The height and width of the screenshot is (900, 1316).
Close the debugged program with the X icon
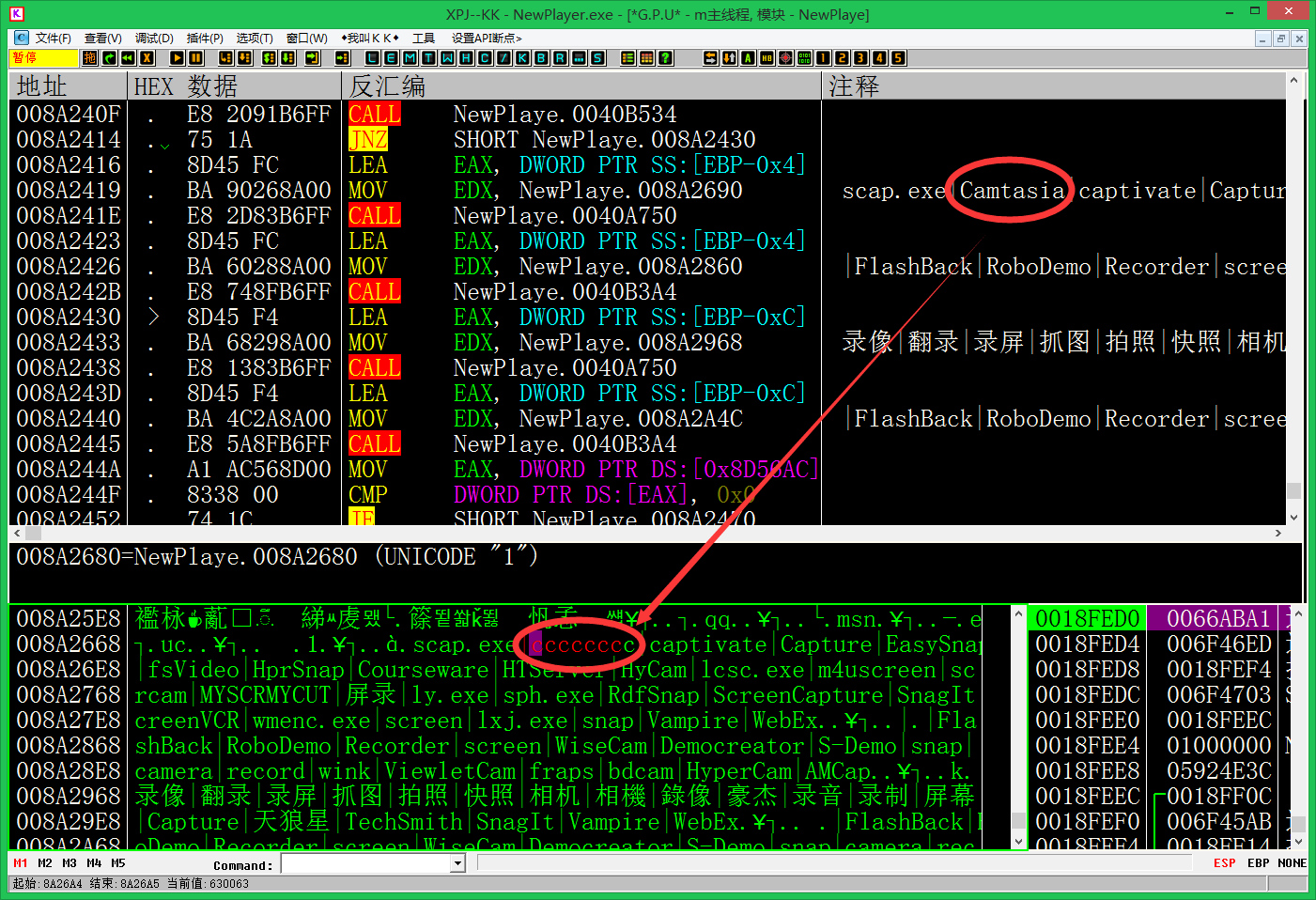click(147, 58)
